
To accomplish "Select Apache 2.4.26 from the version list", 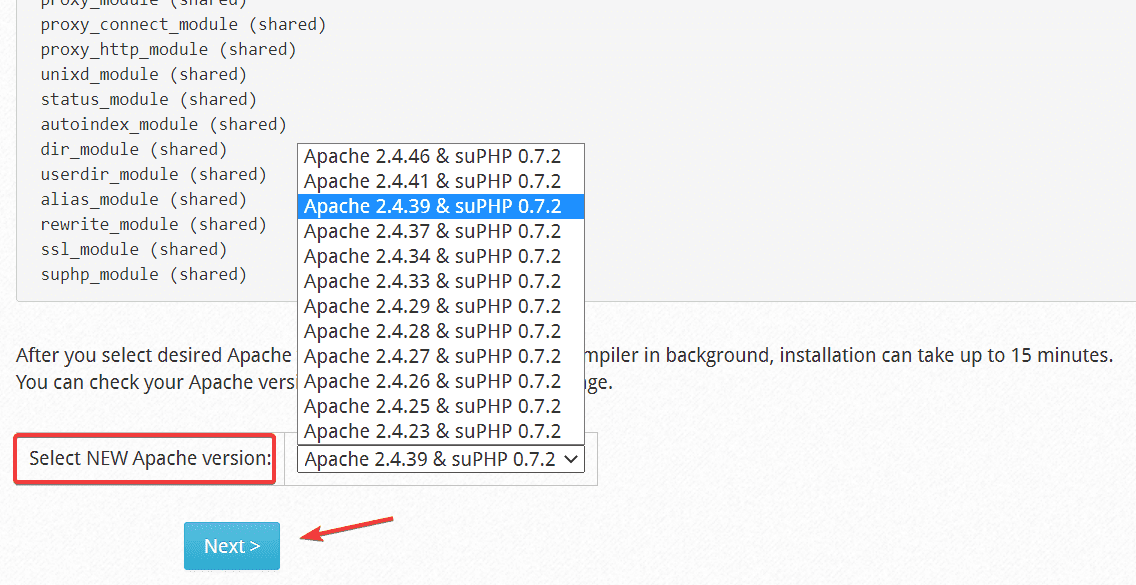I will tap(433, 381).
